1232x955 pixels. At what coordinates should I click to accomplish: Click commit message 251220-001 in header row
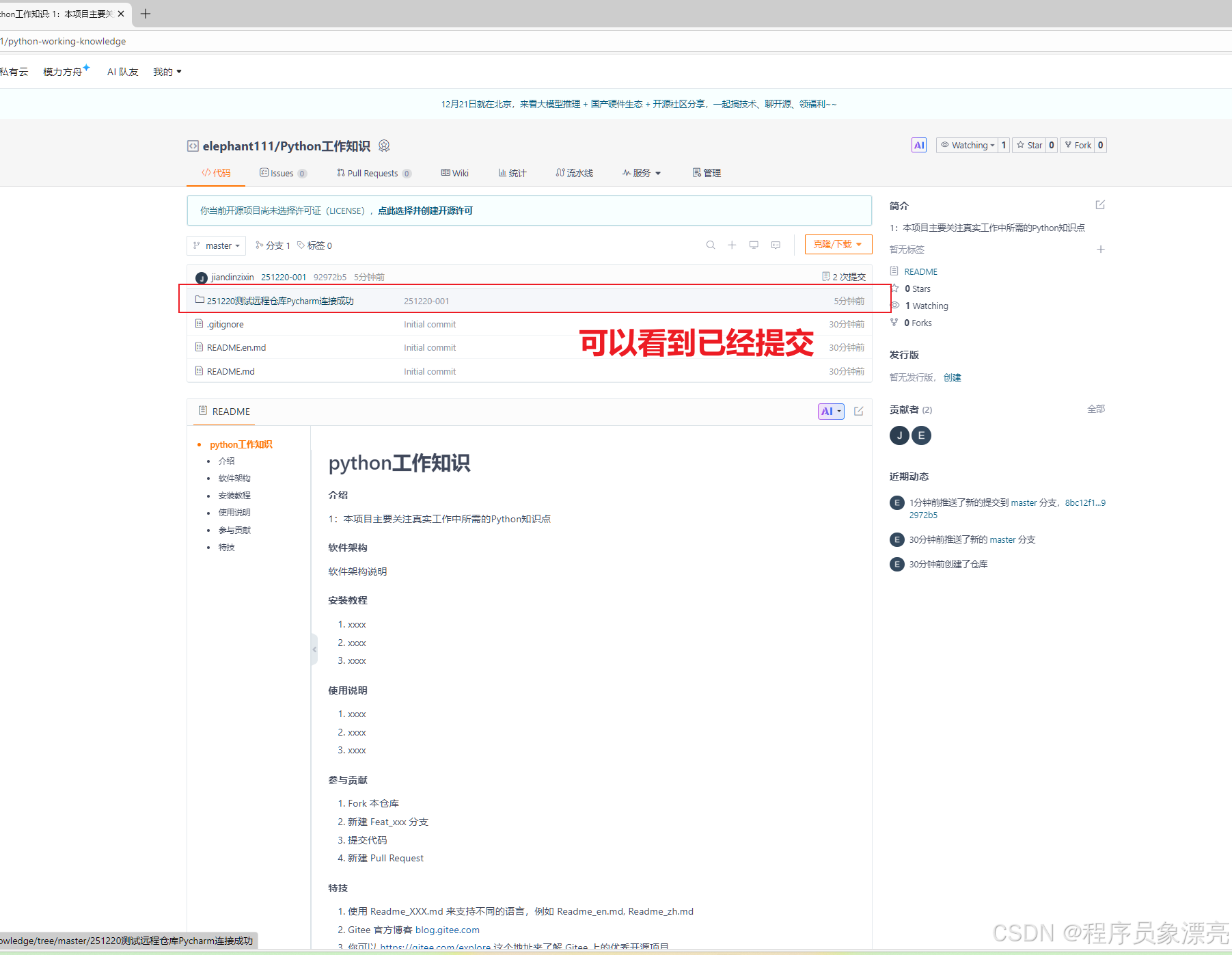tap(284, 277)
